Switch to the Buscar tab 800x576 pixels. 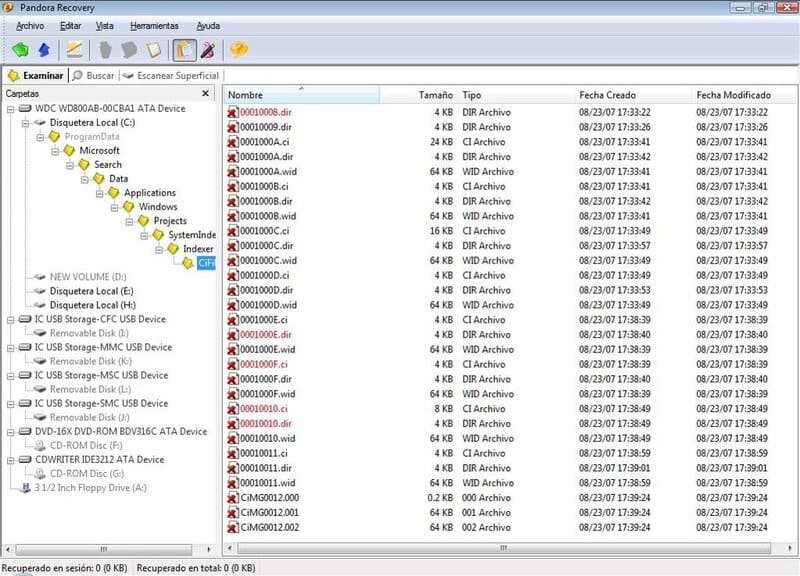click(x=94, y=75)
